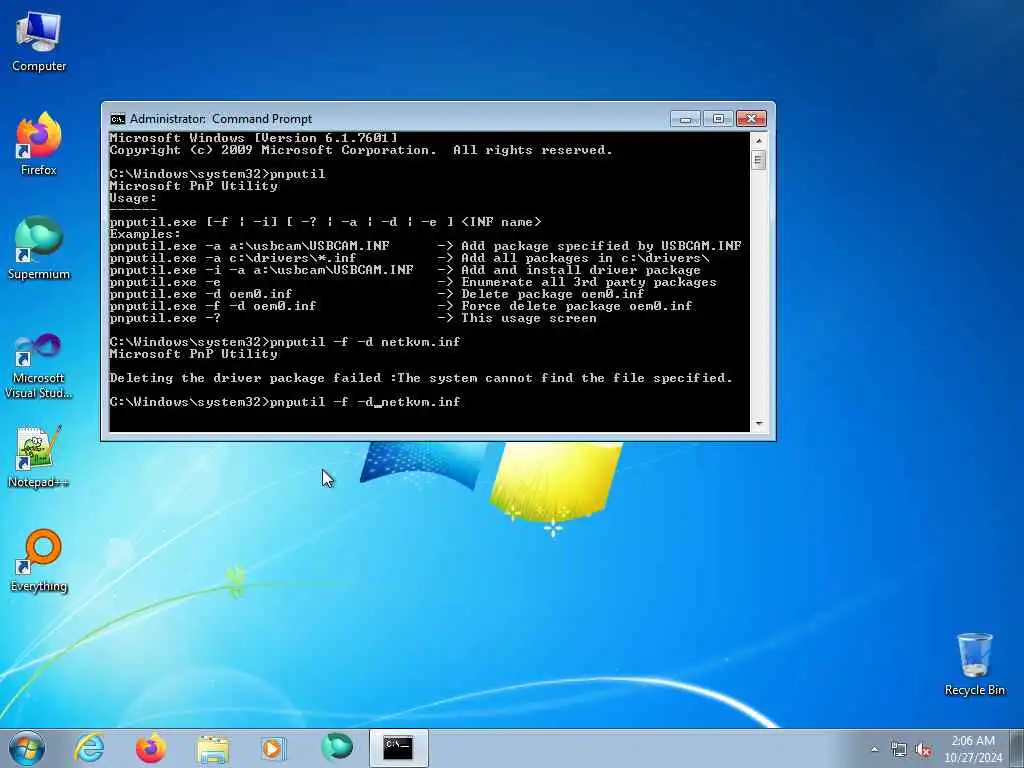The width and height of the screenshot is (1024, 768).
Task: Click the 'Usage:' heading line
Action: (133, 198)
